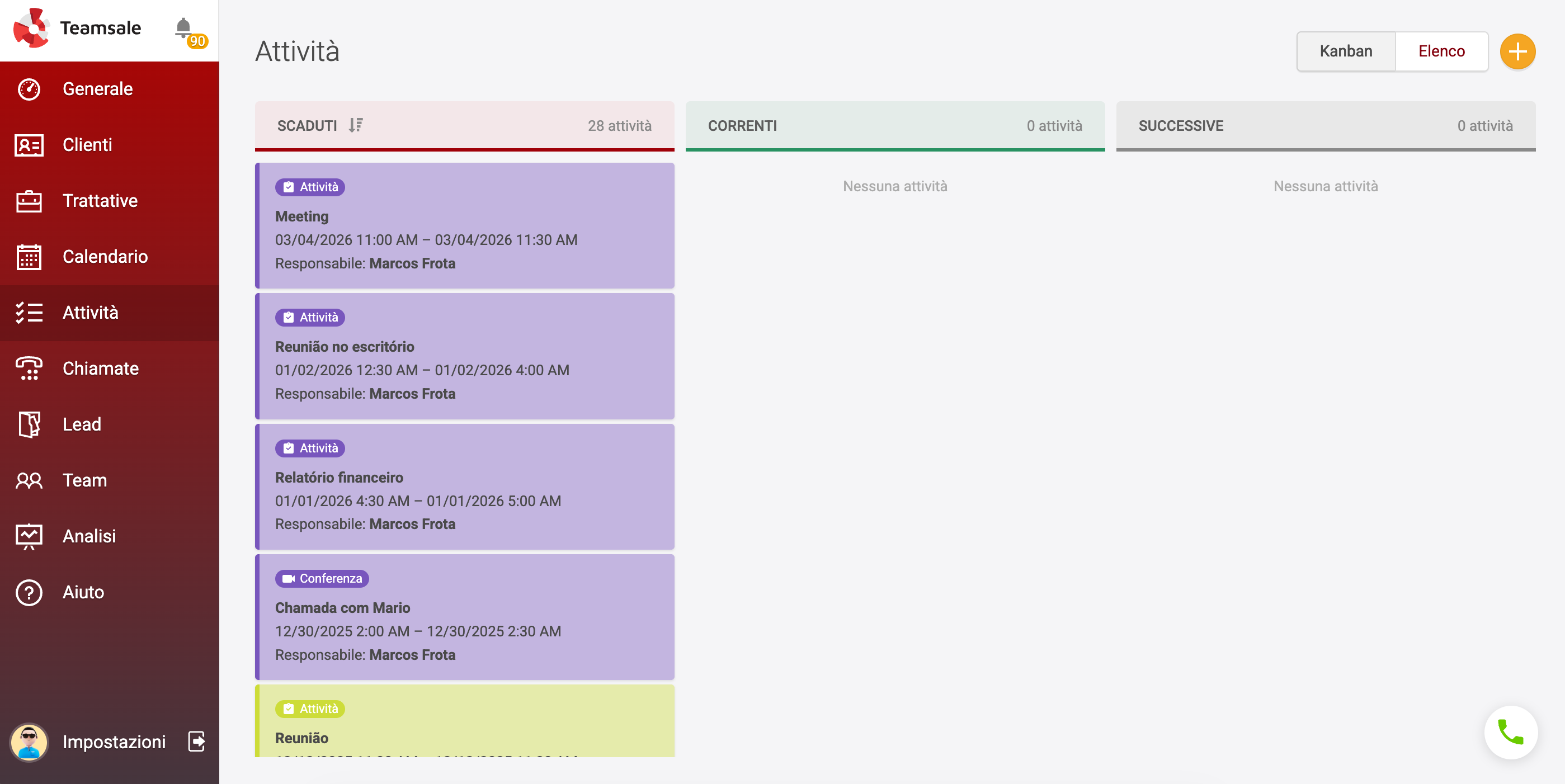
Task: Open the Analisi chart section
Action: tap(89, 536)
